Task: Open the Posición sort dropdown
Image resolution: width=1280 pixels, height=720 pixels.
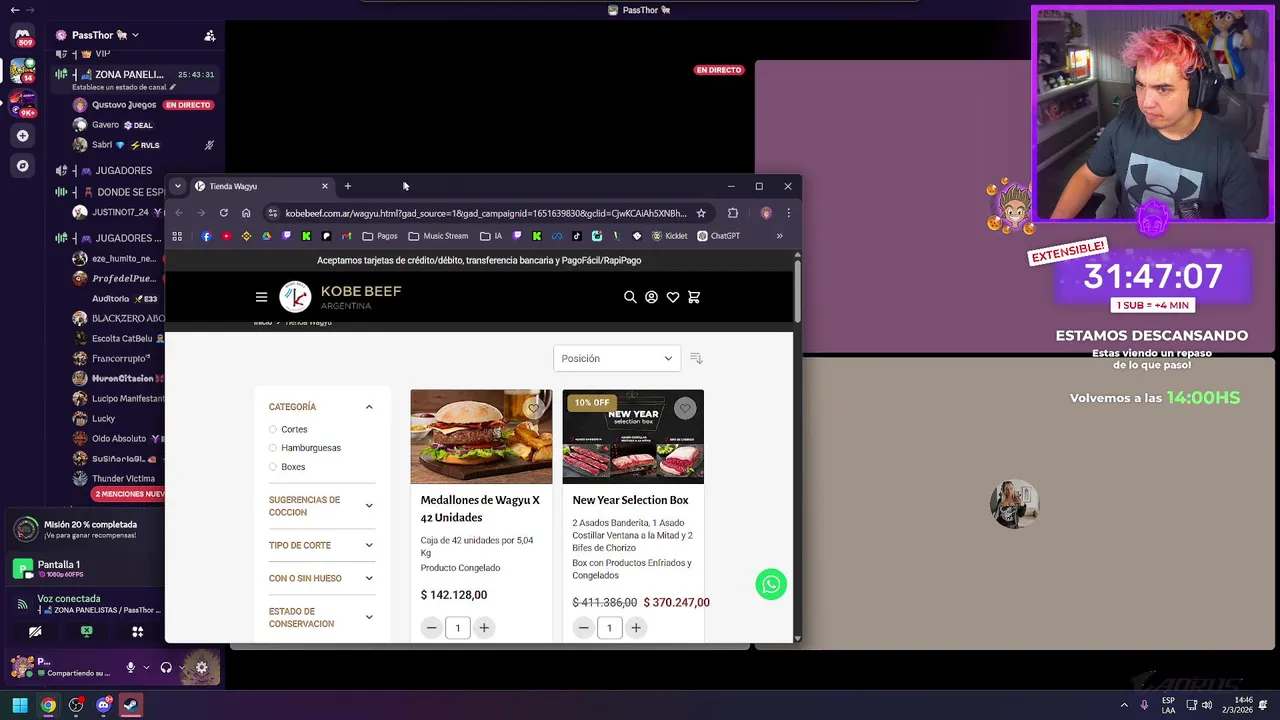Action: coord(617,358)
